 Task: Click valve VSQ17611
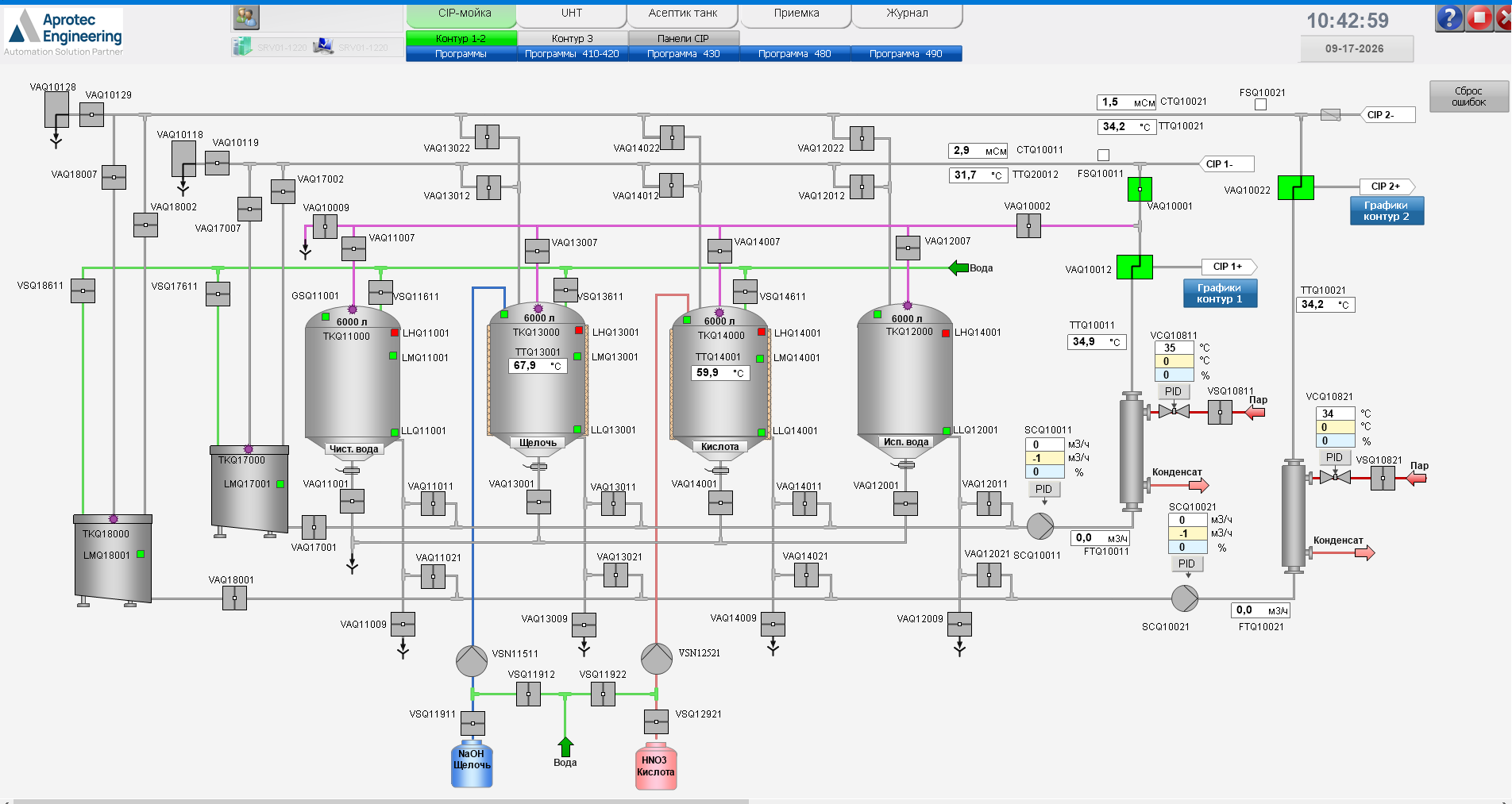[218, 294]
